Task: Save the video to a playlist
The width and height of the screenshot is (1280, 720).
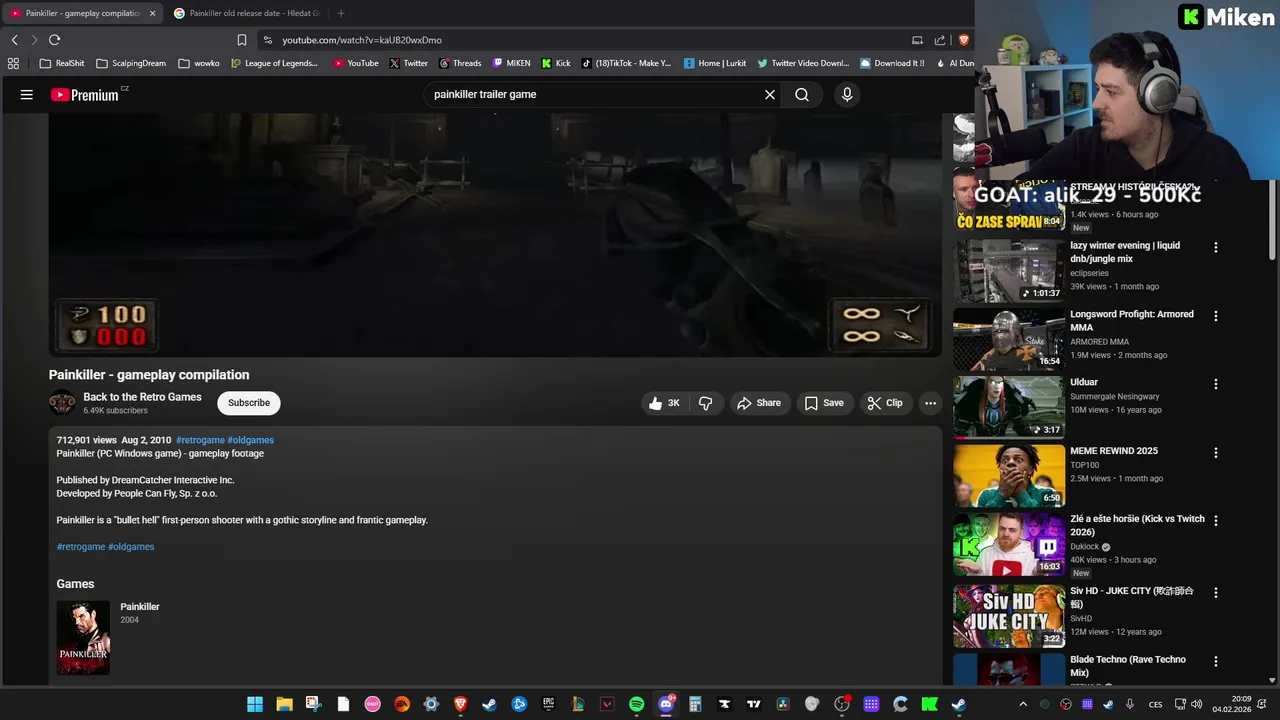Action: click(824, 403)
